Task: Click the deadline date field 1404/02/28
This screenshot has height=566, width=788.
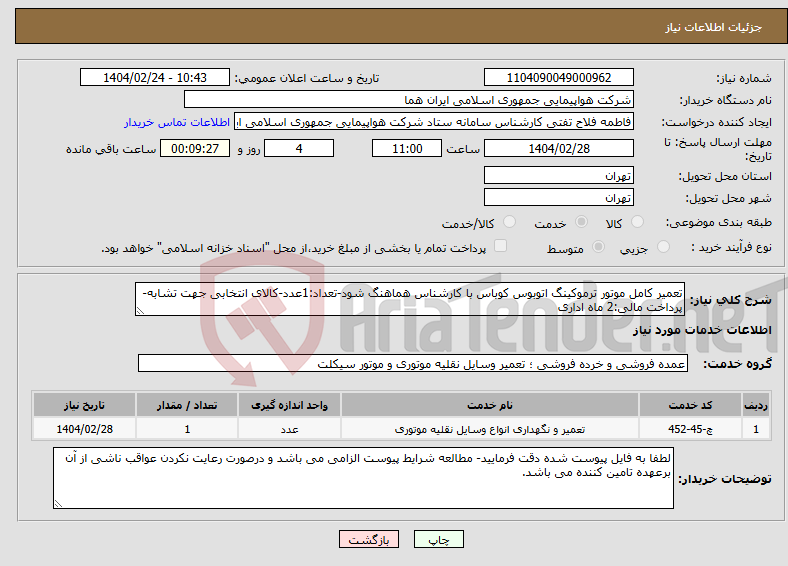Action: pos(559,148)
